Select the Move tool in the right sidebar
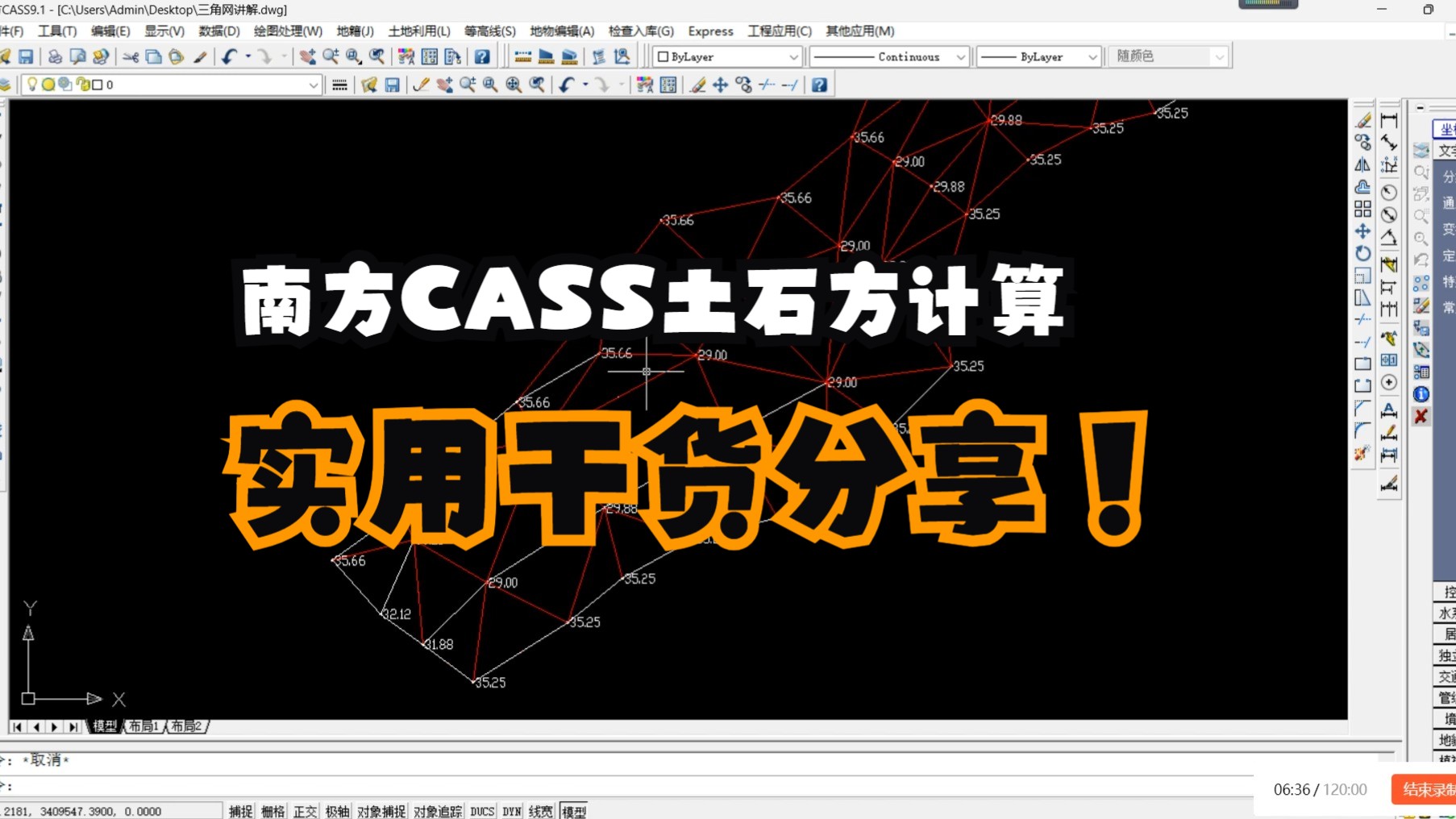1456x819 pixels. pyautogui.click(x=1362, y=231)
